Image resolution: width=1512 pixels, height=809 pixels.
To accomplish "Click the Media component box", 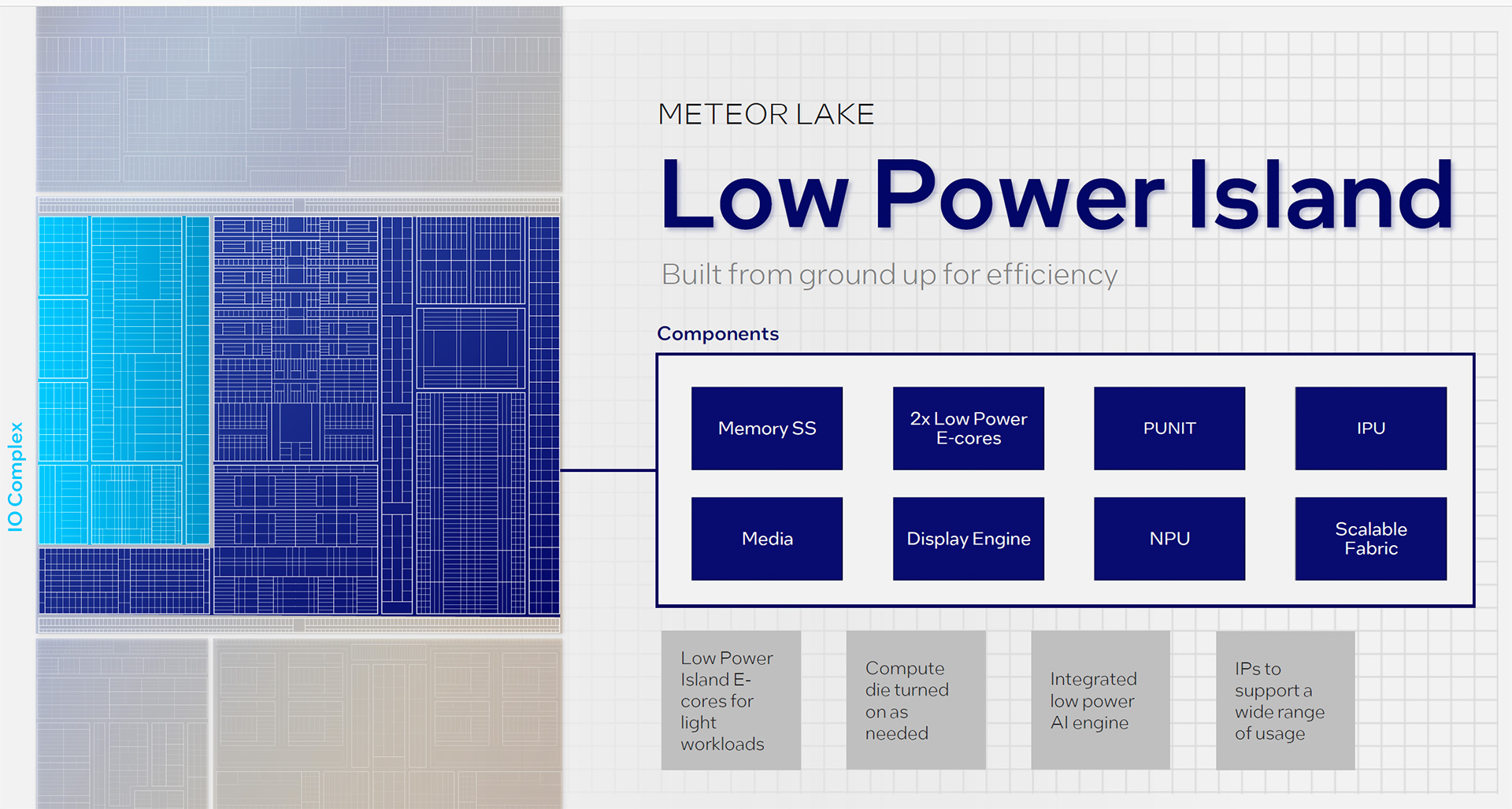I will 767,539.
